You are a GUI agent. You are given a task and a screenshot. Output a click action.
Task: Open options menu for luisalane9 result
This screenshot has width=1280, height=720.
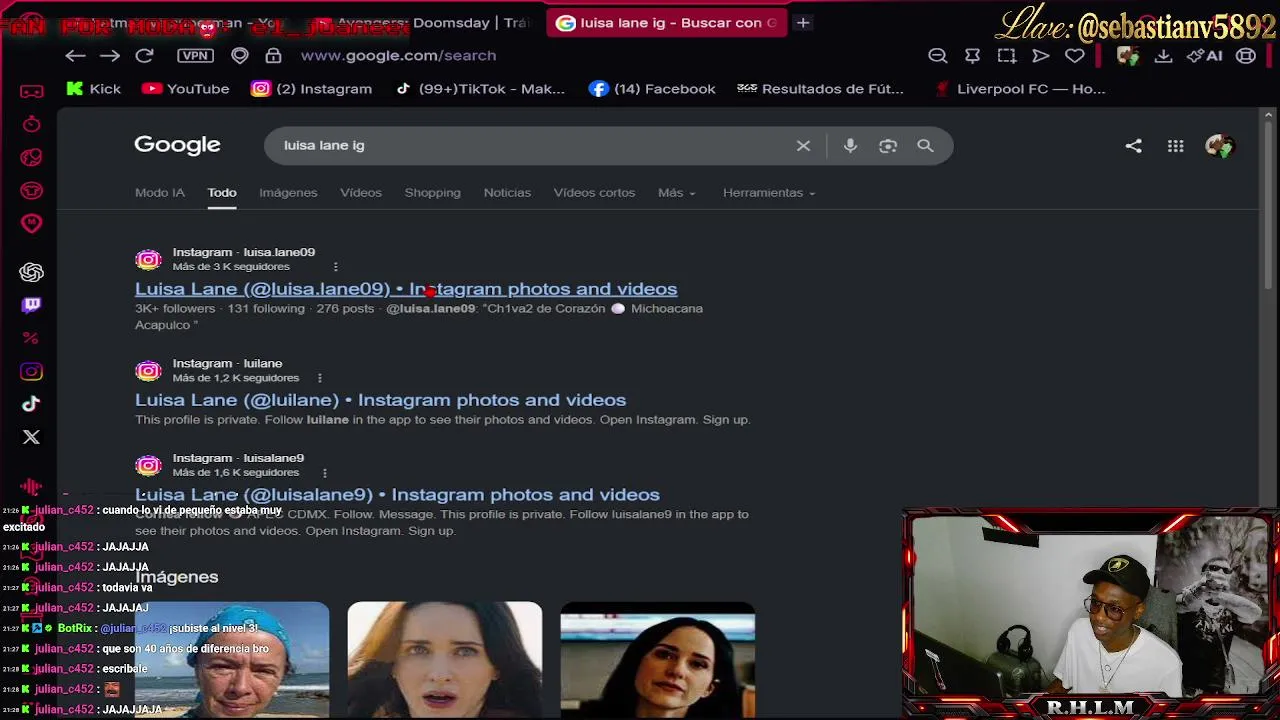pyautogui.click(x=325, y=473)
